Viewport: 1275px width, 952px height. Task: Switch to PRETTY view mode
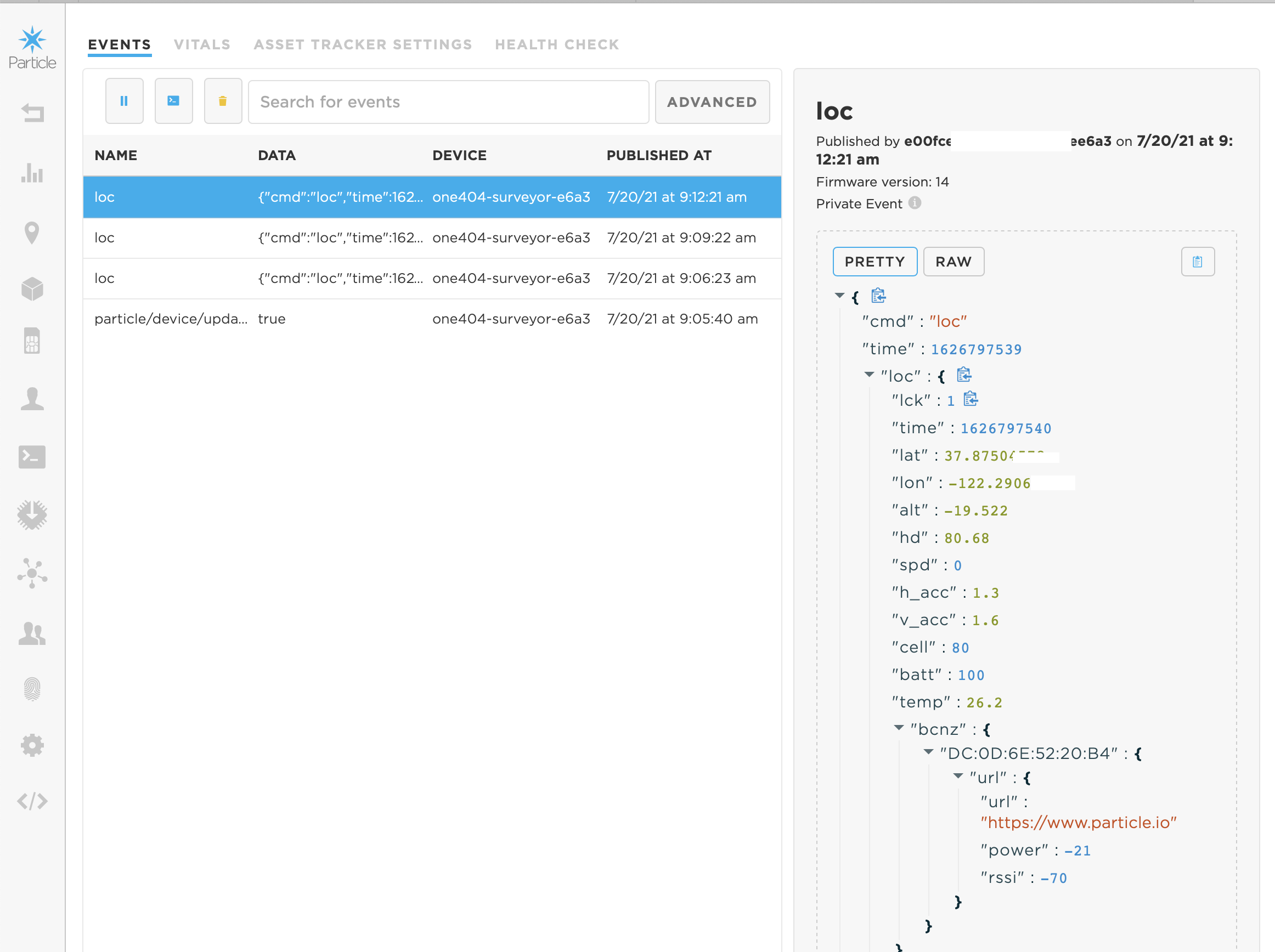(x=875, y=262)
